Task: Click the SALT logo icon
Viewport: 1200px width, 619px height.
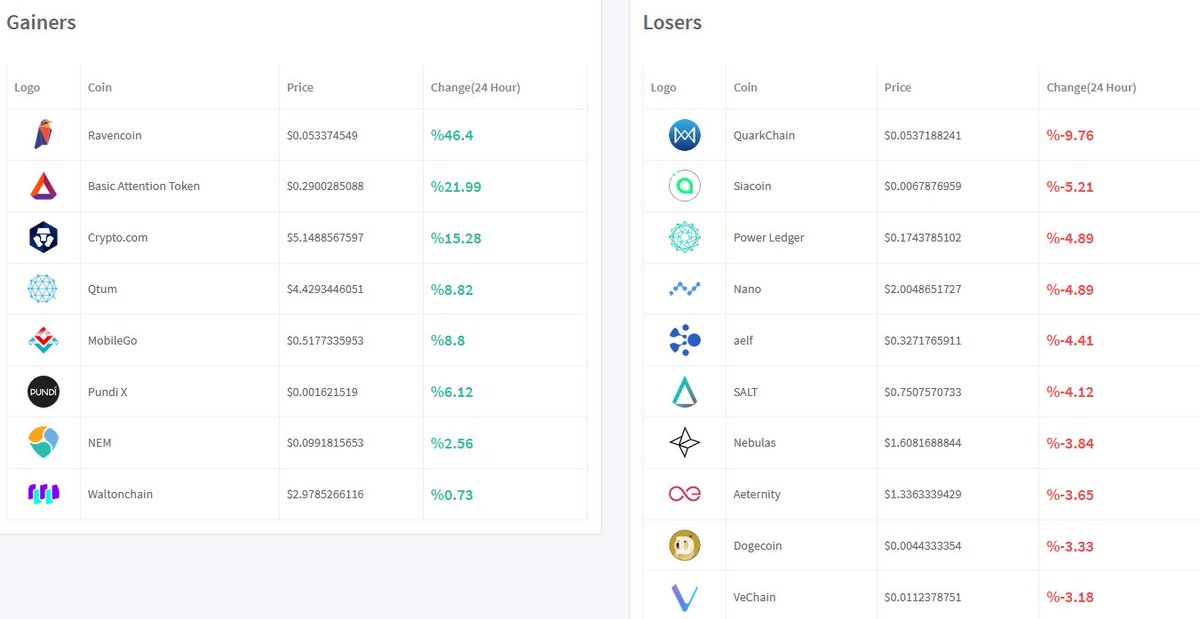Action: click(685, 392)
